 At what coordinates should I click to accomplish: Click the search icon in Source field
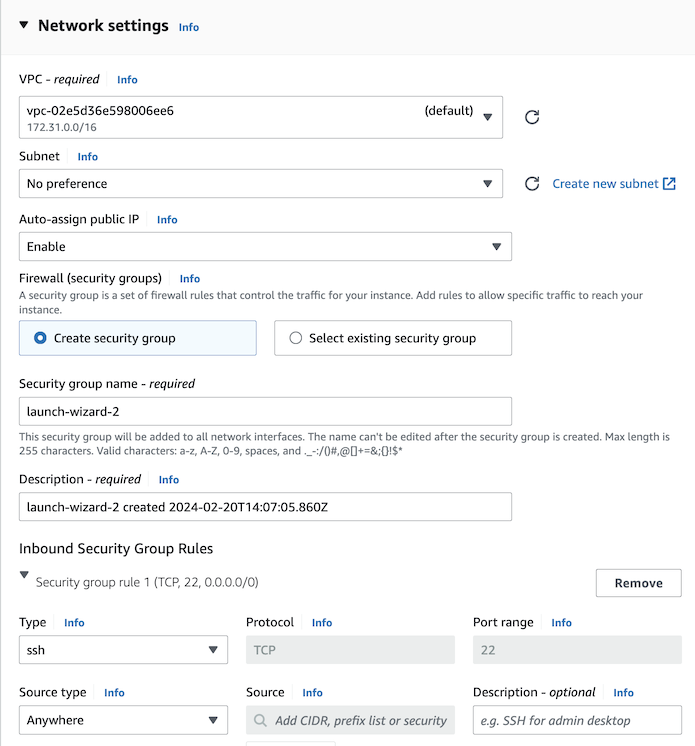261,720
